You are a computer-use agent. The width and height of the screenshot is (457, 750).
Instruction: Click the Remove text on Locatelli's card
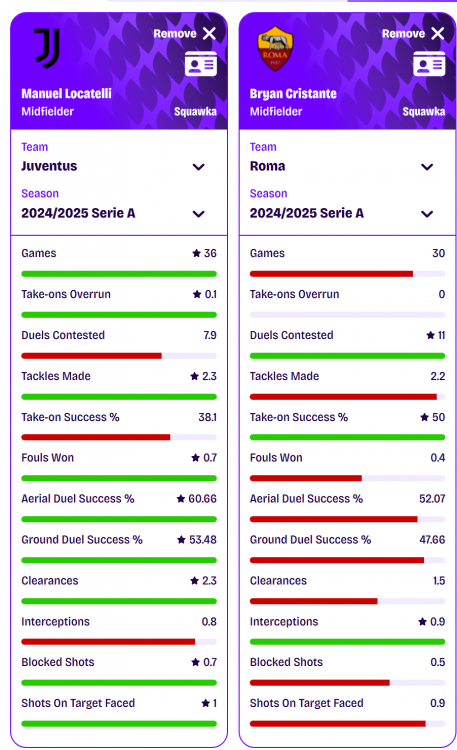(x=175, y=33)
